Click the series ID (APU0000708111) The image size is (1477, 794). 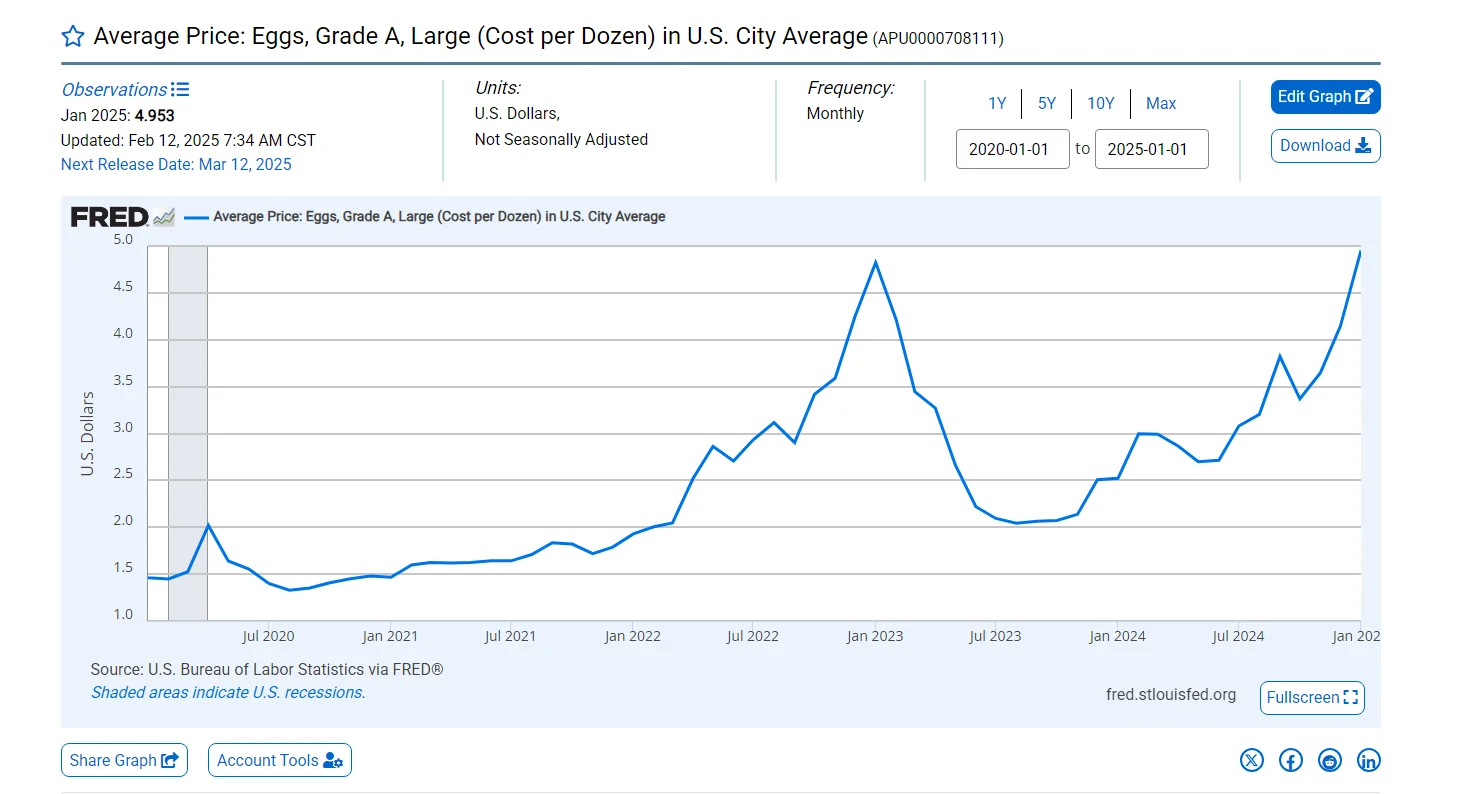[x=938, y=39]
